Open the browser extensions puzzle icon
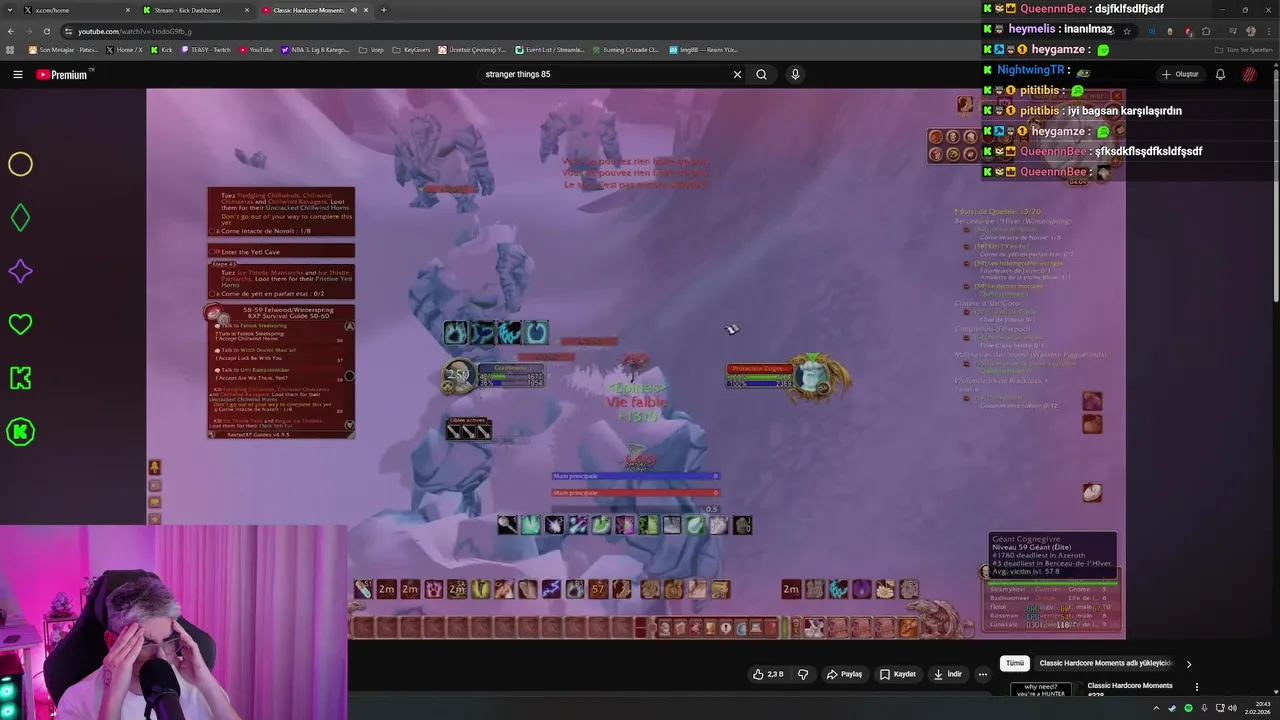The height and width of the screenshot is (720, 1280). [x=1206, y=31]
